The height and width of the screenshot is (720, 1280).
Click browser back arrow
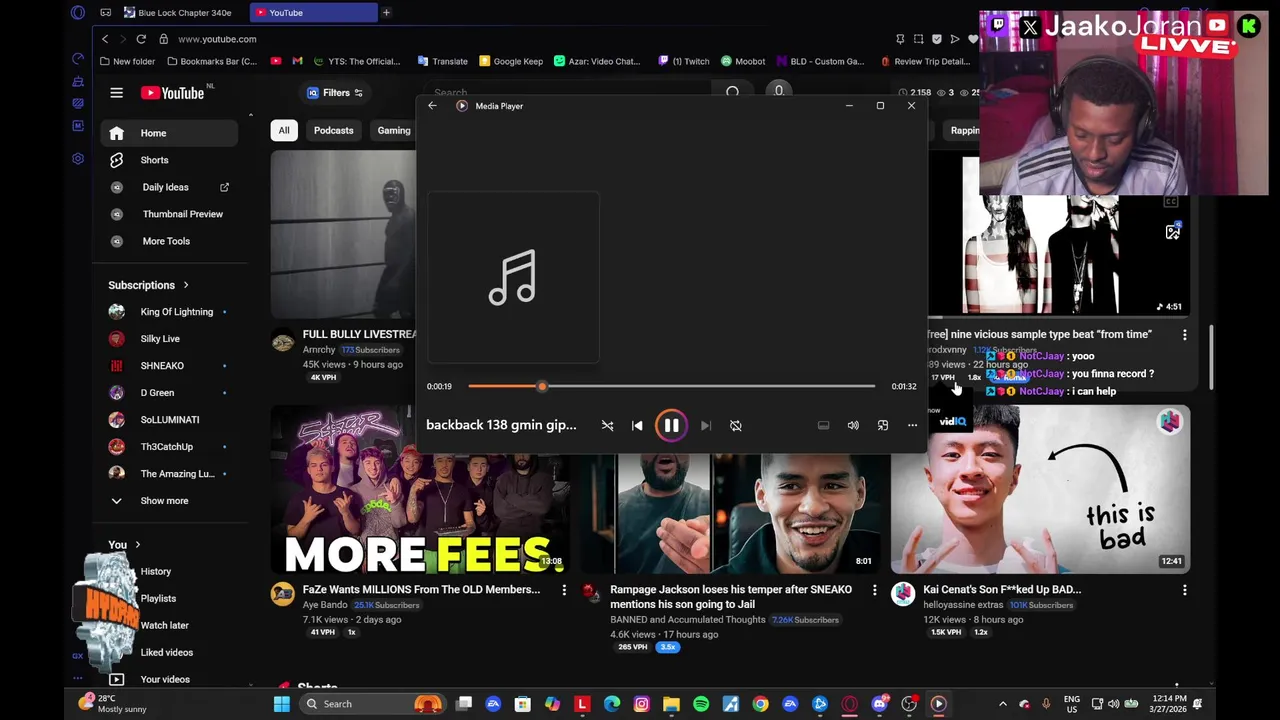point(105,39)
